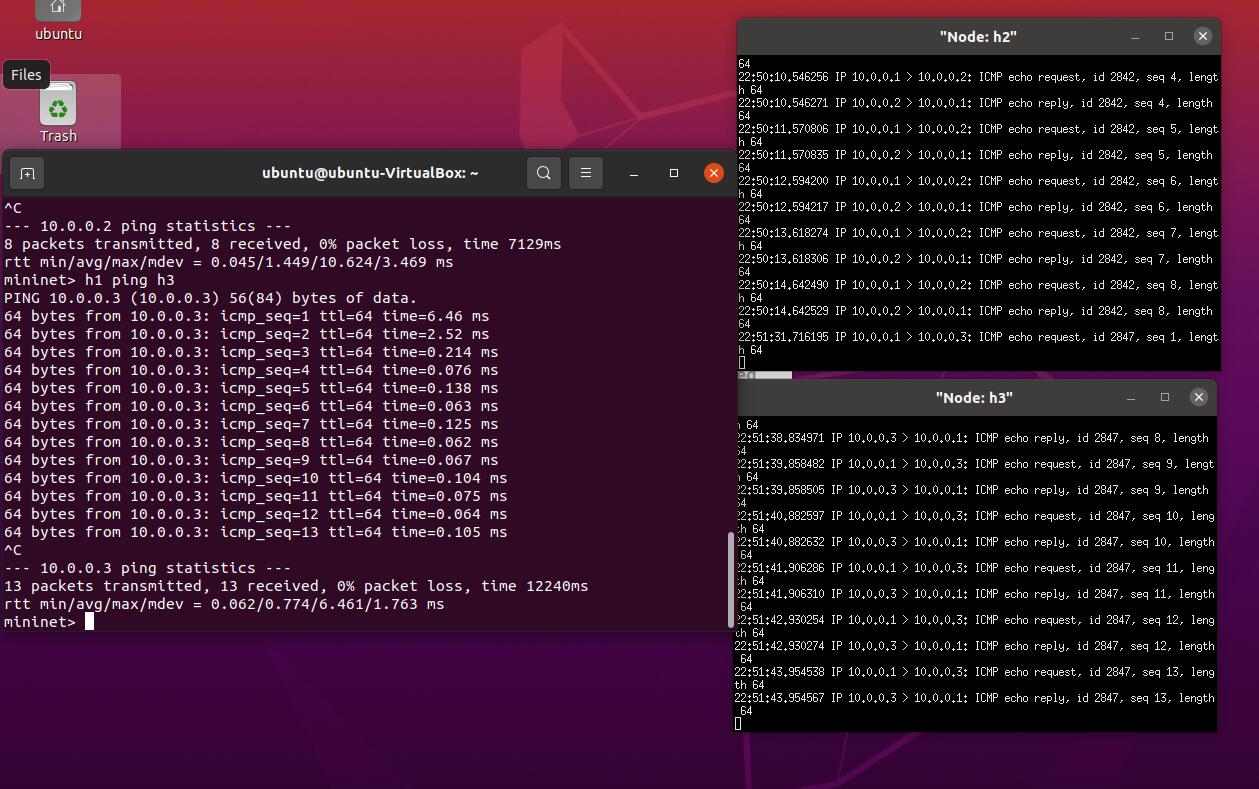This screenshot has width=1259, height=789.
Task: Click the final mininet> prompt line
Action: [x=49, y=622]
